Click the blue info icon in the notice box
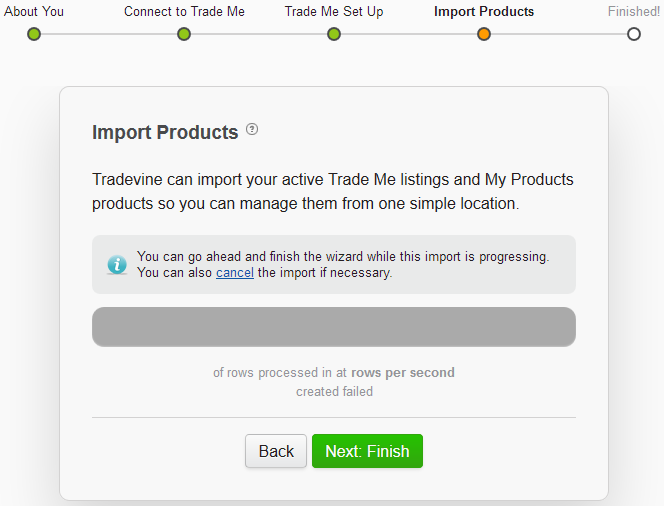This screenshot has height=506, width=664. 117,265
